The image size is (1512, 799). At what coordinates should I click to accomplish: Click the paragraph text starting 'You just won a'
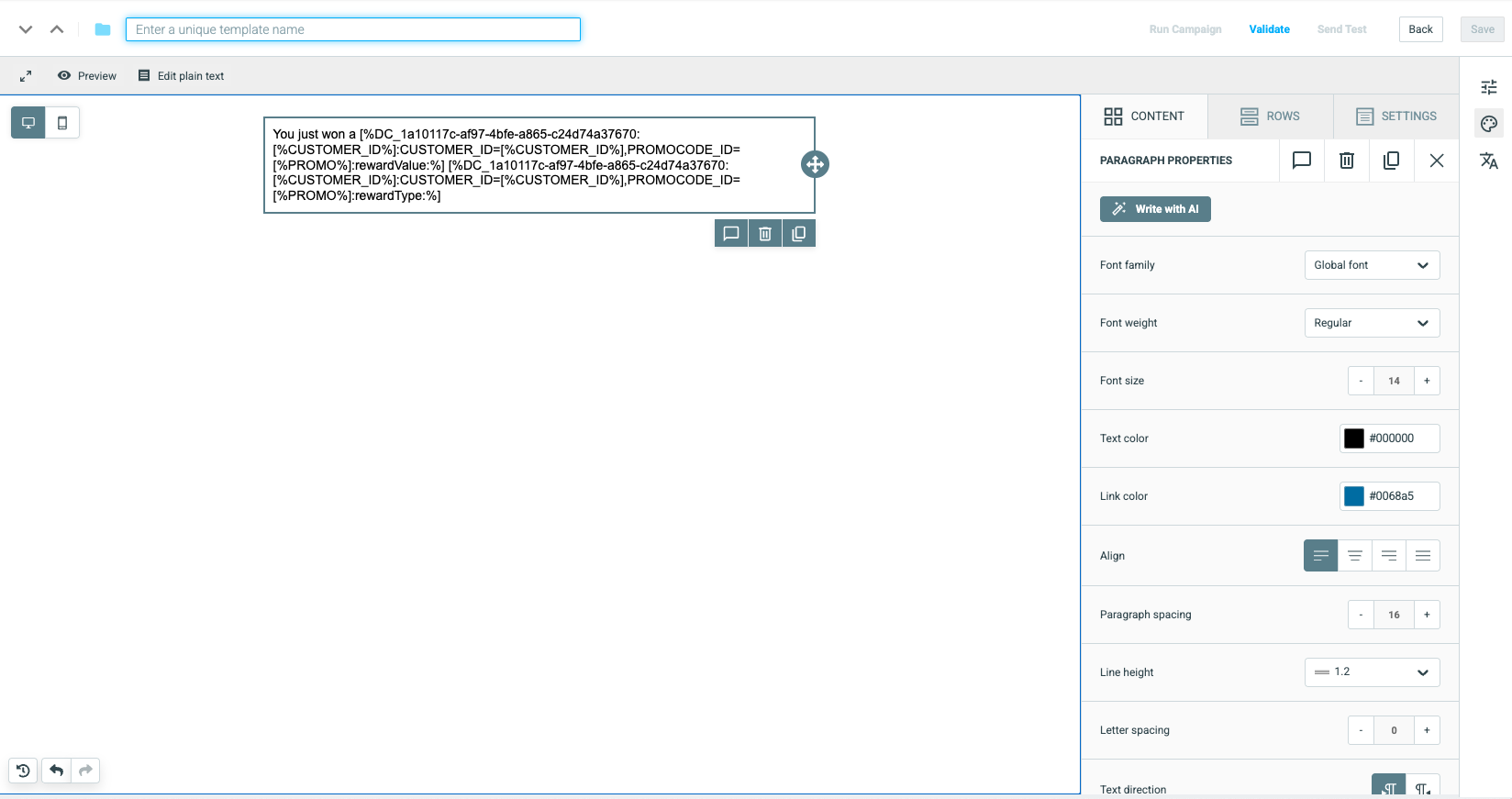point(506,165)
